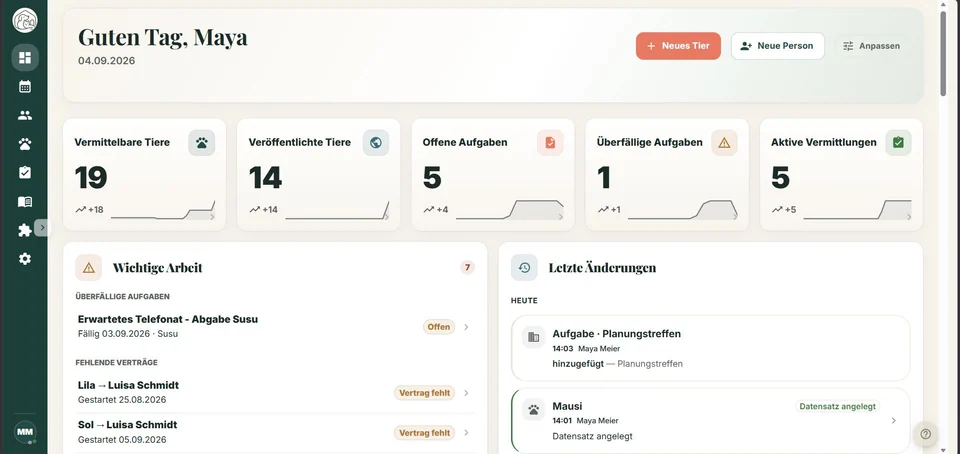The image size is (960, 454).
Task: Click the document icon on Offene Aufgaben
Action: pos(550,143)
